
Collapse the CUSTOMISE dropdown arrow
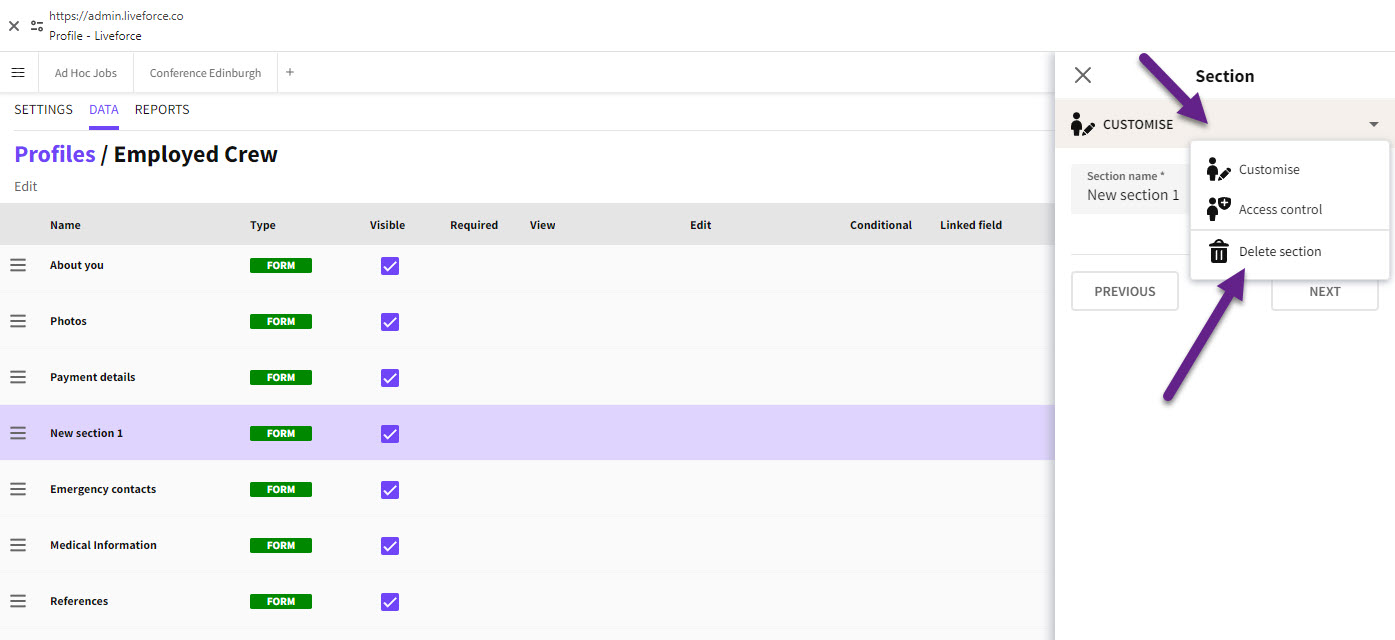(1373, 125)
